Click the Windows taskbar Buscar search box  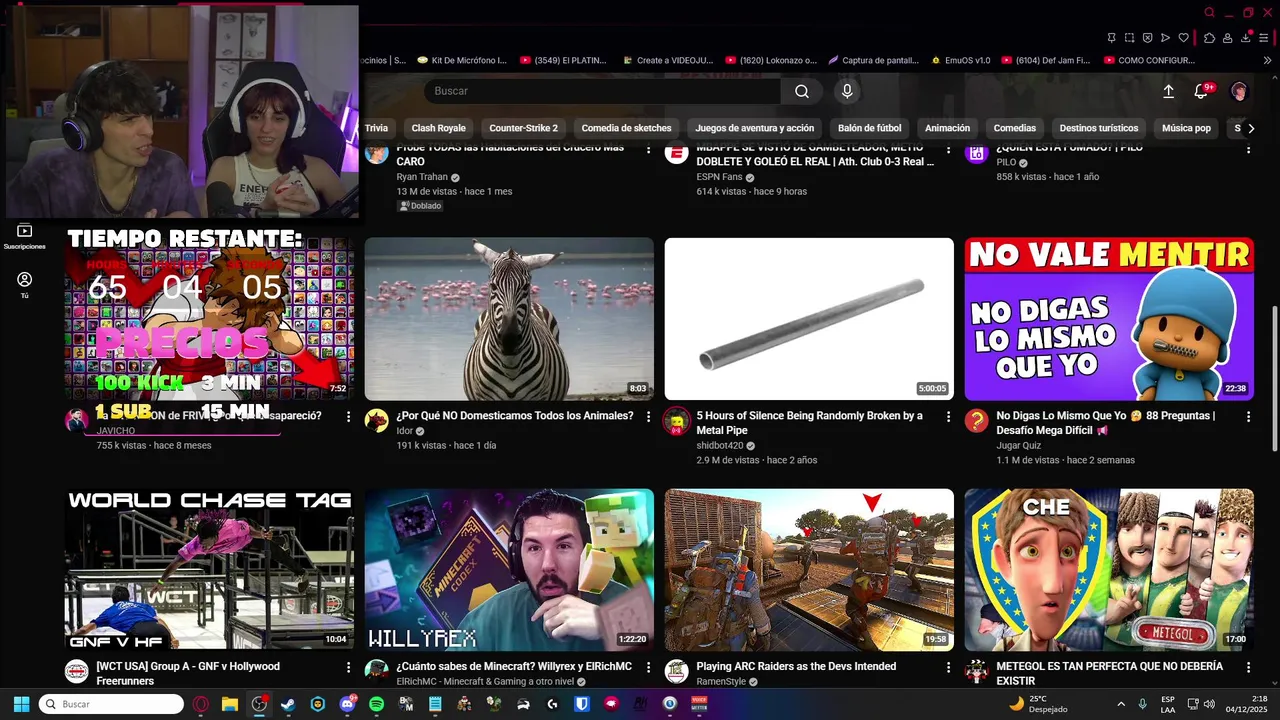111,704
